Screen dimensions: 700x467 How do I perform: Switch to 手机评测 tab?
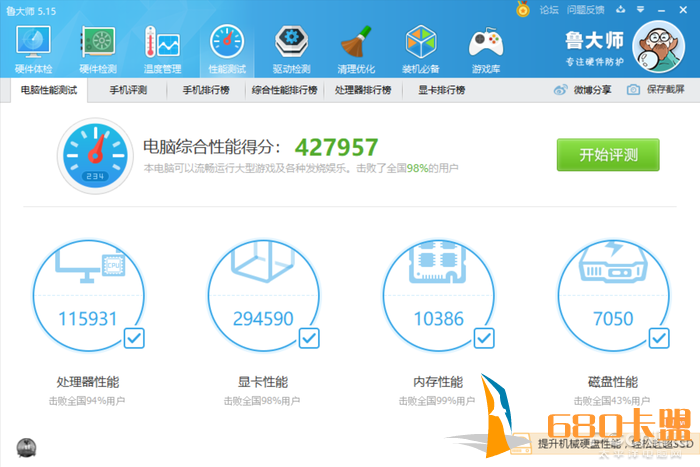[x=128, y=90]
